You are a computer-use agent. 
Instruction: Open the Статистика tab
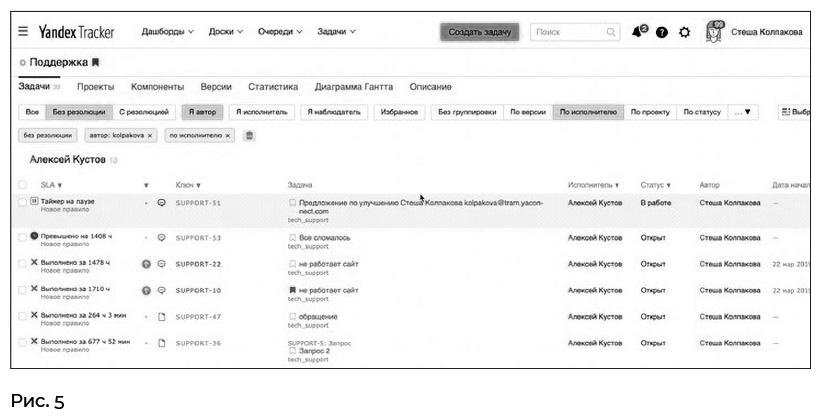(273, 87)
